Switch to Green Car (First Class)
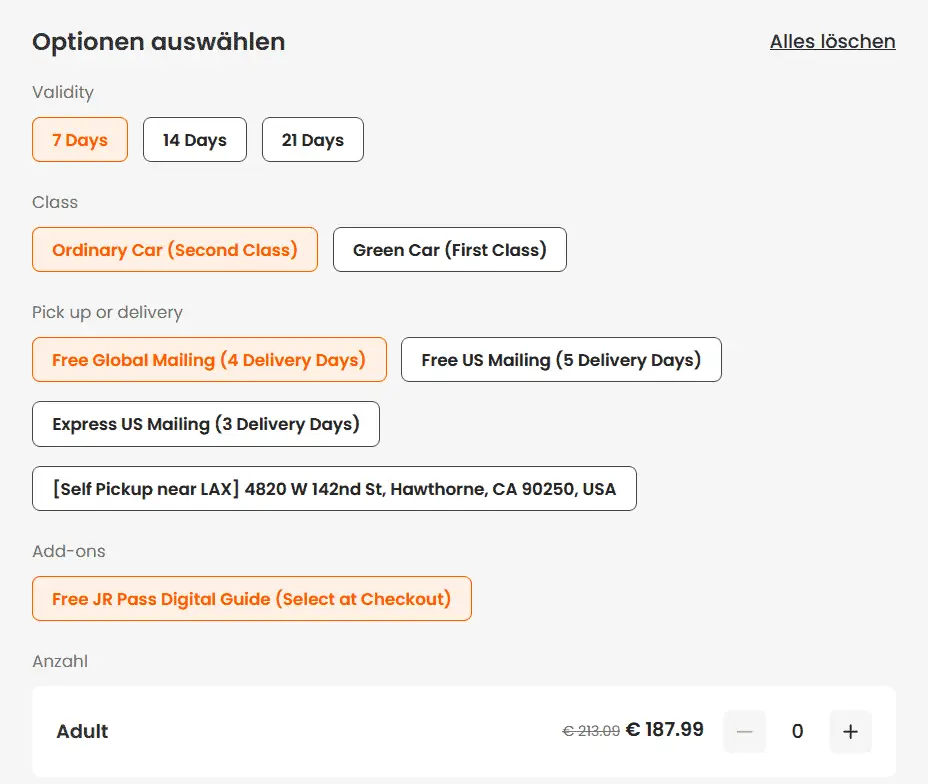 point(450,250)
